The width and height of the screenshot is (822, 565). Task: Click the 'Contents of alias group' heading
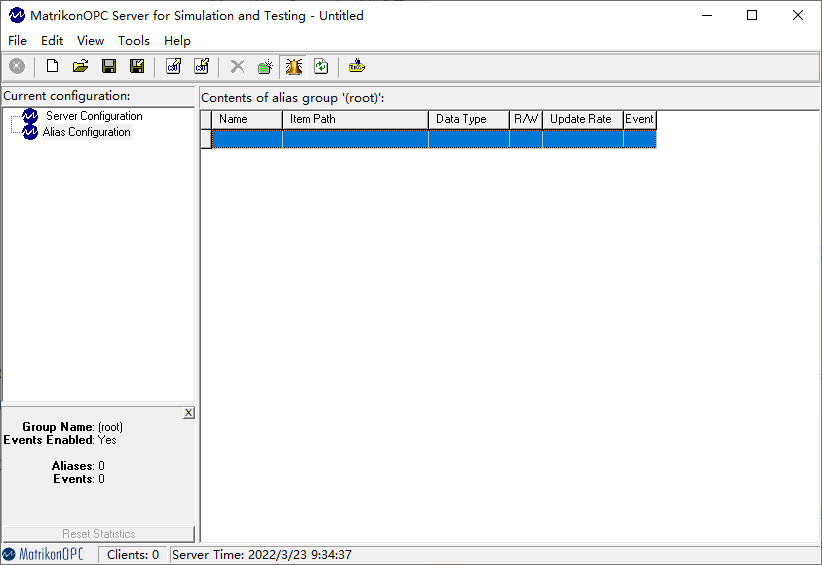point(293,98)
